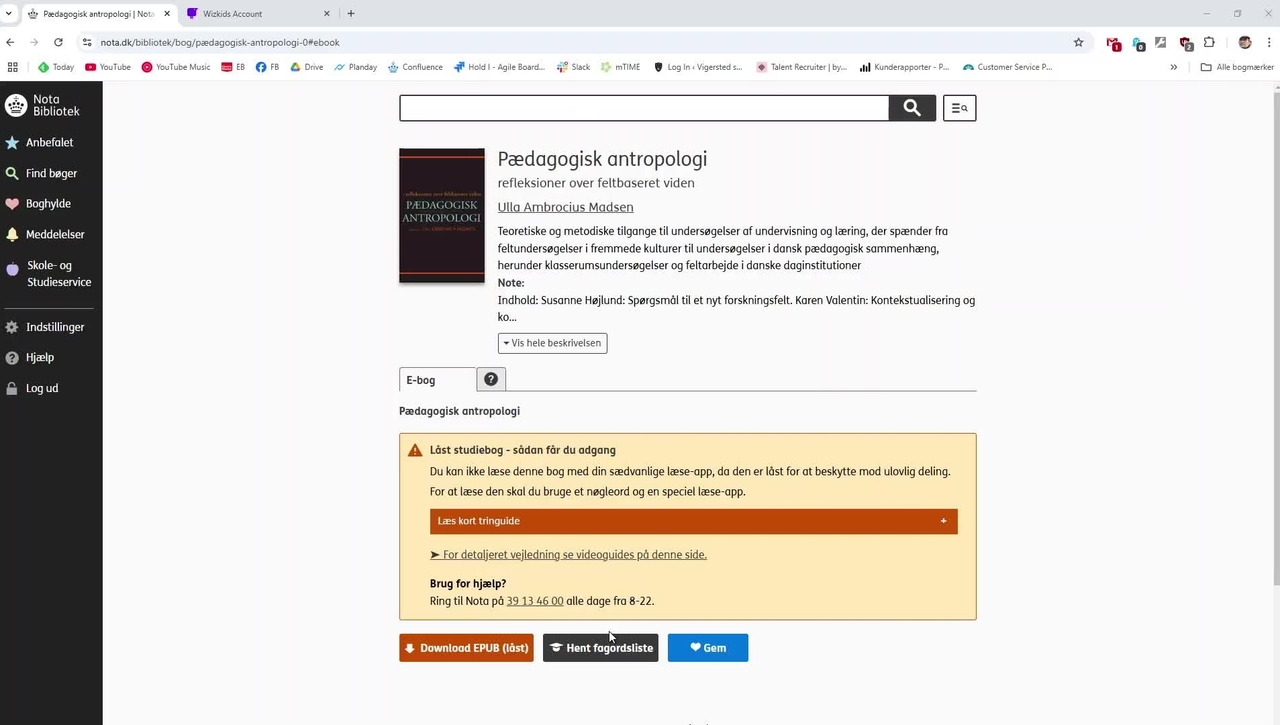Click the Nota Bibliotek logo icon
1280x725 pixels.
click(16, 105)
